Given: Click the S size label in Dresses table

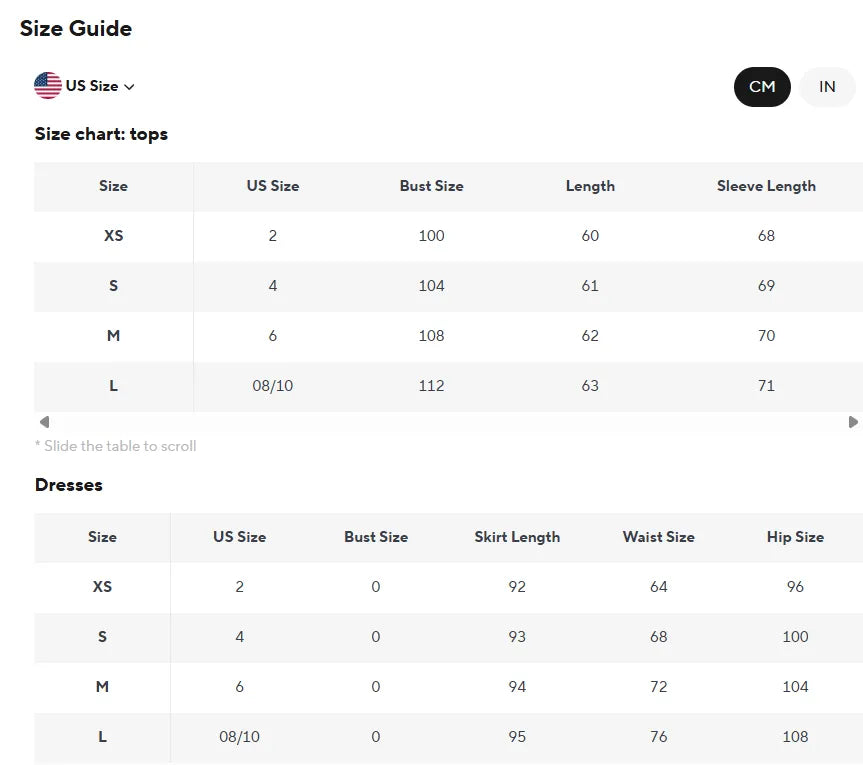Looking at the screenshot, I should tap(102, 637).
